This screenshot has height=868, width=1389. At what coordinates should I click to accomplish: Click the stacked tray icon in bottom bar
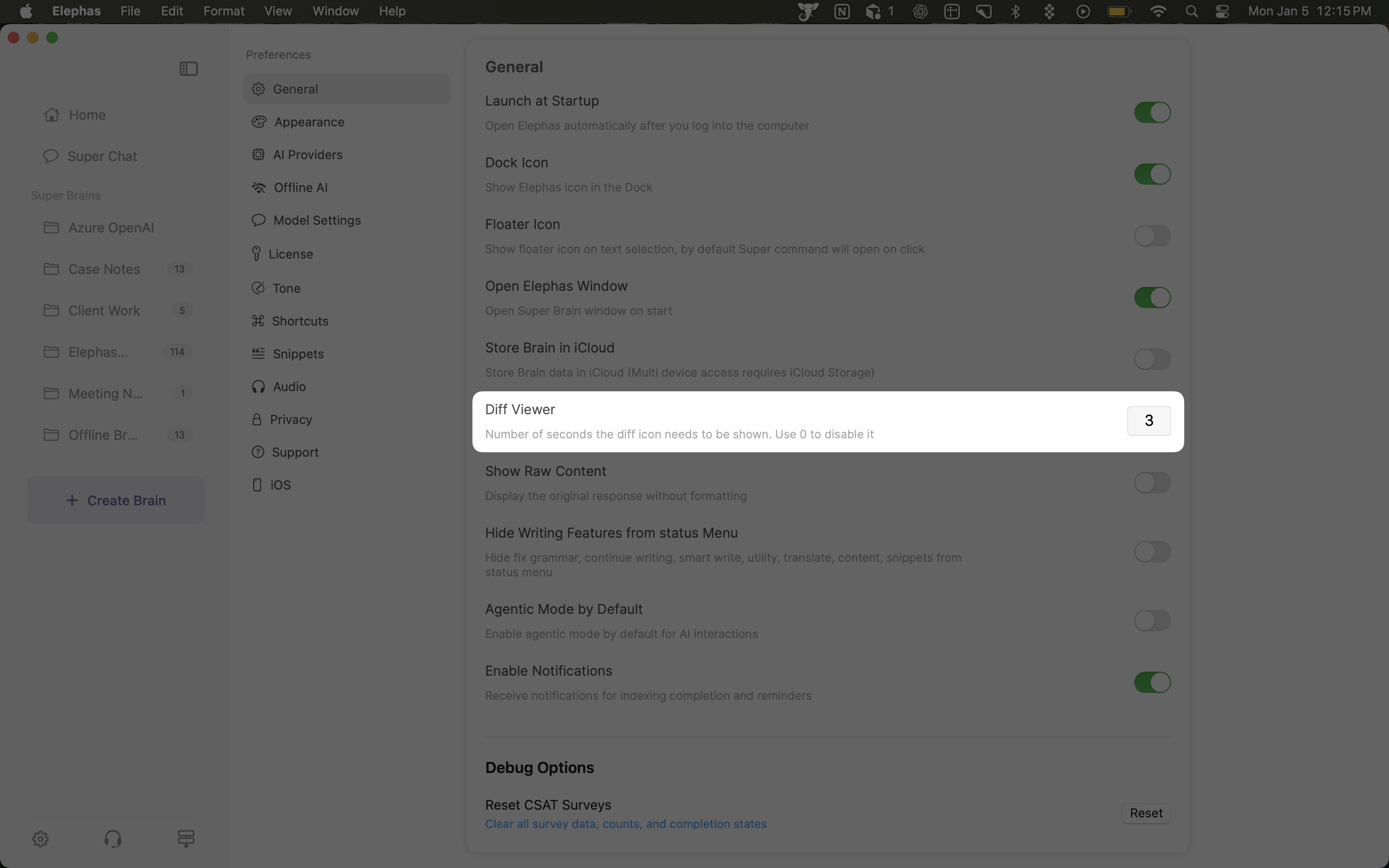point(186,839)
